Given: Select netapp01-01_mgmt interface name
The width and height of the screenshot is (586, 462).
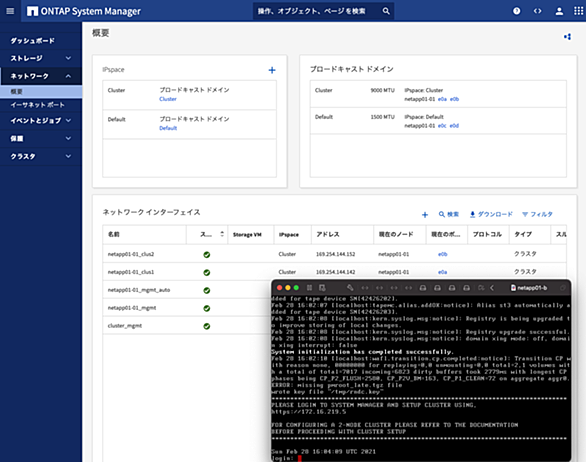Looking at the screenshot, I should [132, 308].
